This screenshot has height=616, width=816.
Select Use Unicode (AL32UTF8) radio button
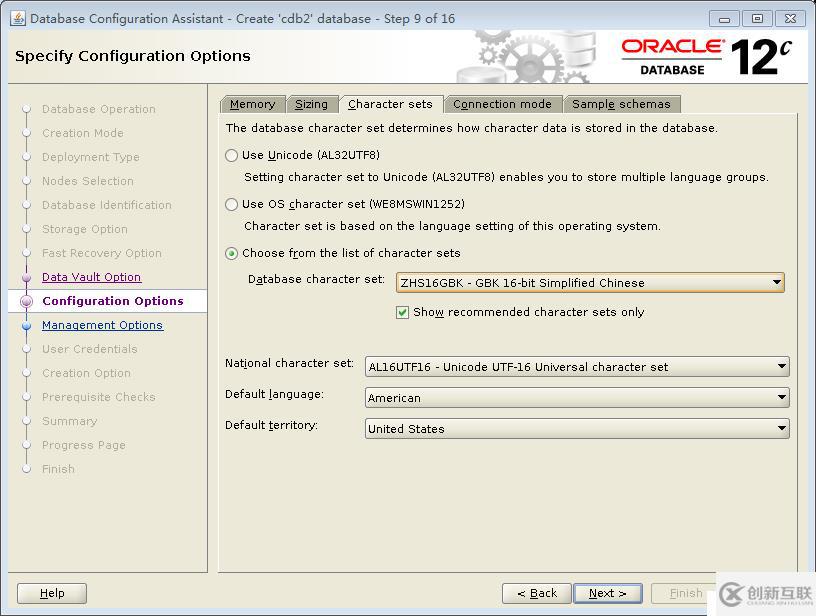click(x=232, y=156)
